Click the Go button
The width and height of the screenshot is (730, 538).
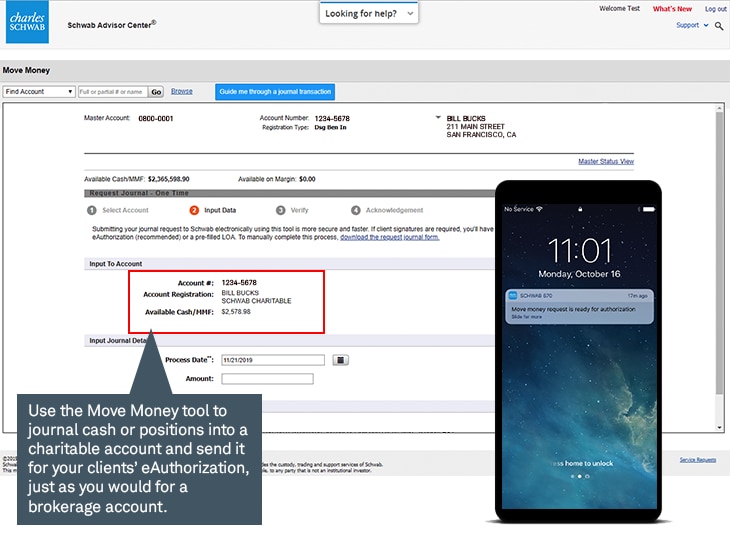pyautogui.click(x=156, y=92)
